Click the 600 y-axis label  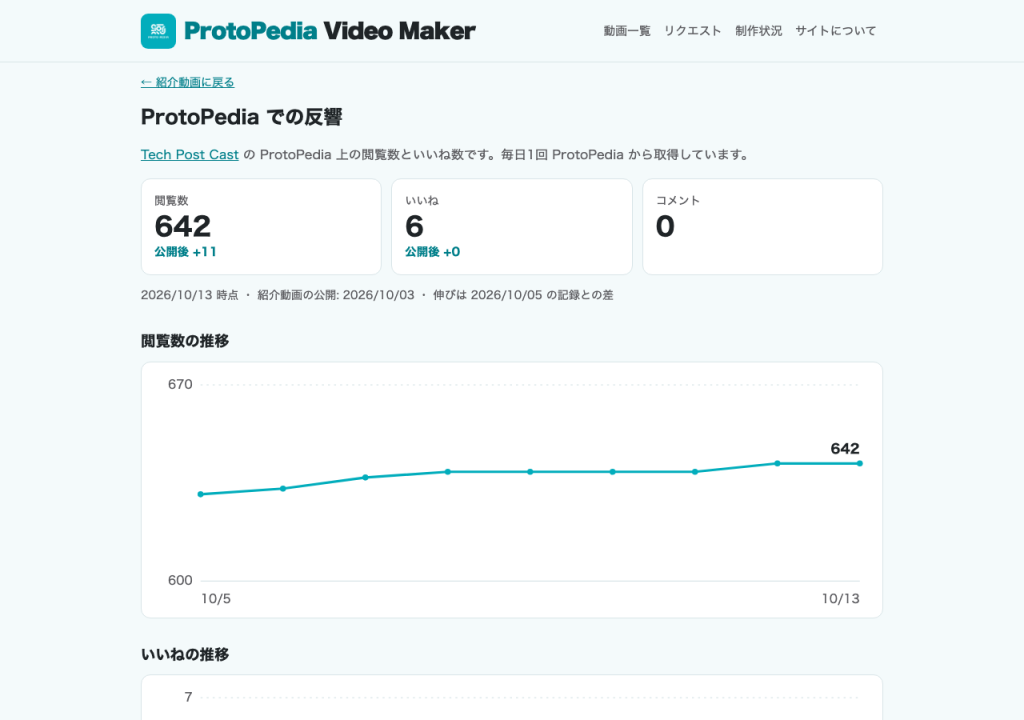click(x=180, y=580)
